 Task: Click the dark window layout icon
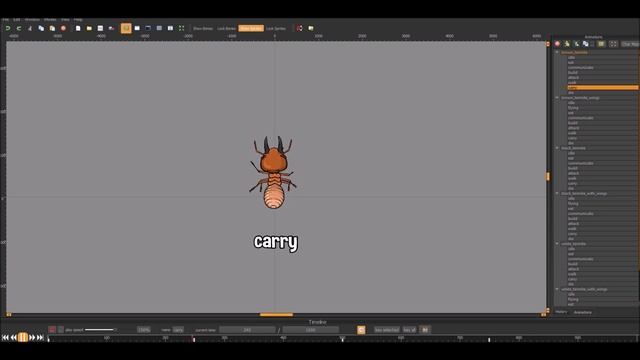(x=148, y=28)
